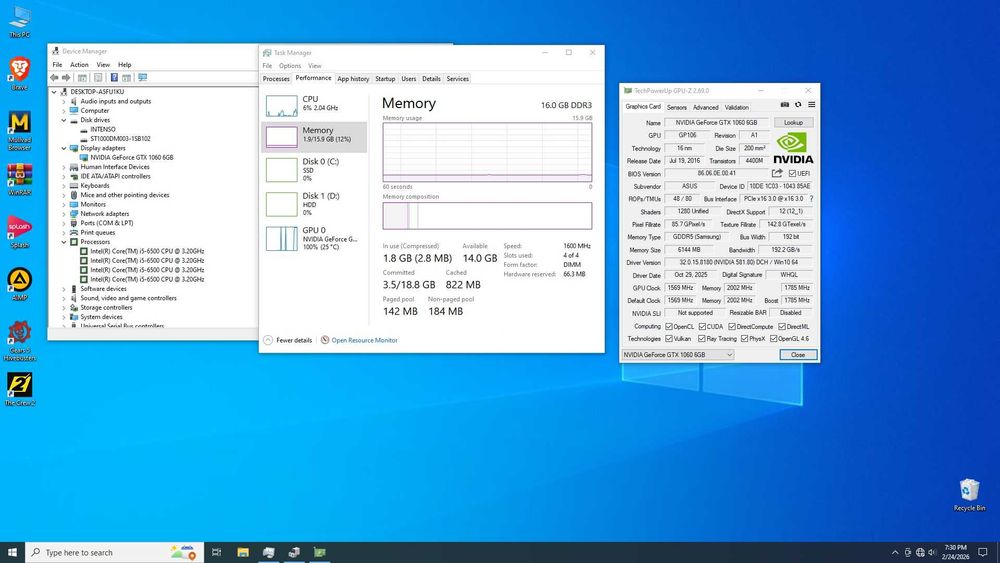Screen dimensions: 1000x563
Task: Click the Close button in GPU-Z
Action: 798,355
